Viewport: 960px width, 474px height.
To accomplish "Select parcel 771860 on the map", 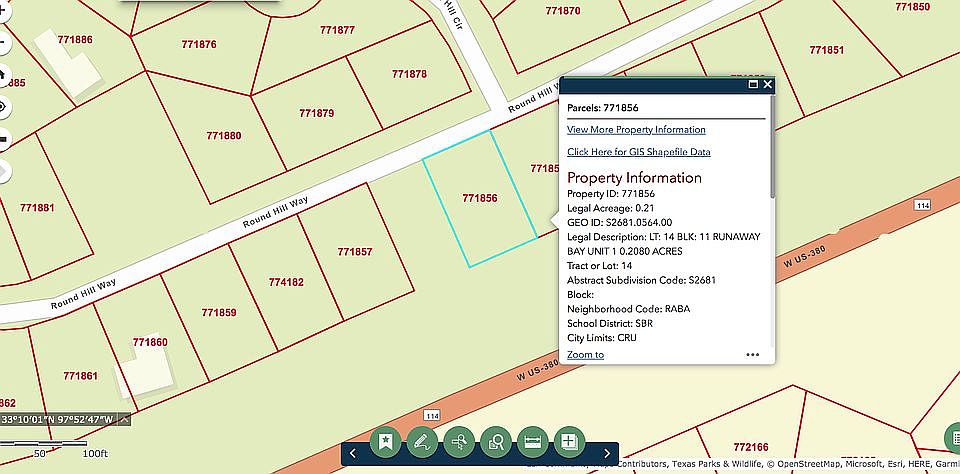I will click(x=150, y=342).
